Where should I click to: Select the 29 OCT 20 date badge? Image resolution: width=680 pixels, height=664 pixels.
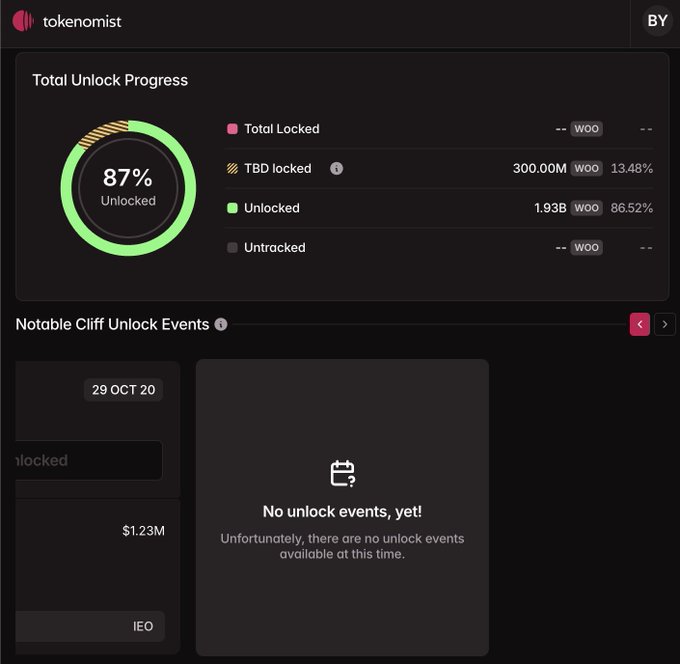[123, 389]
